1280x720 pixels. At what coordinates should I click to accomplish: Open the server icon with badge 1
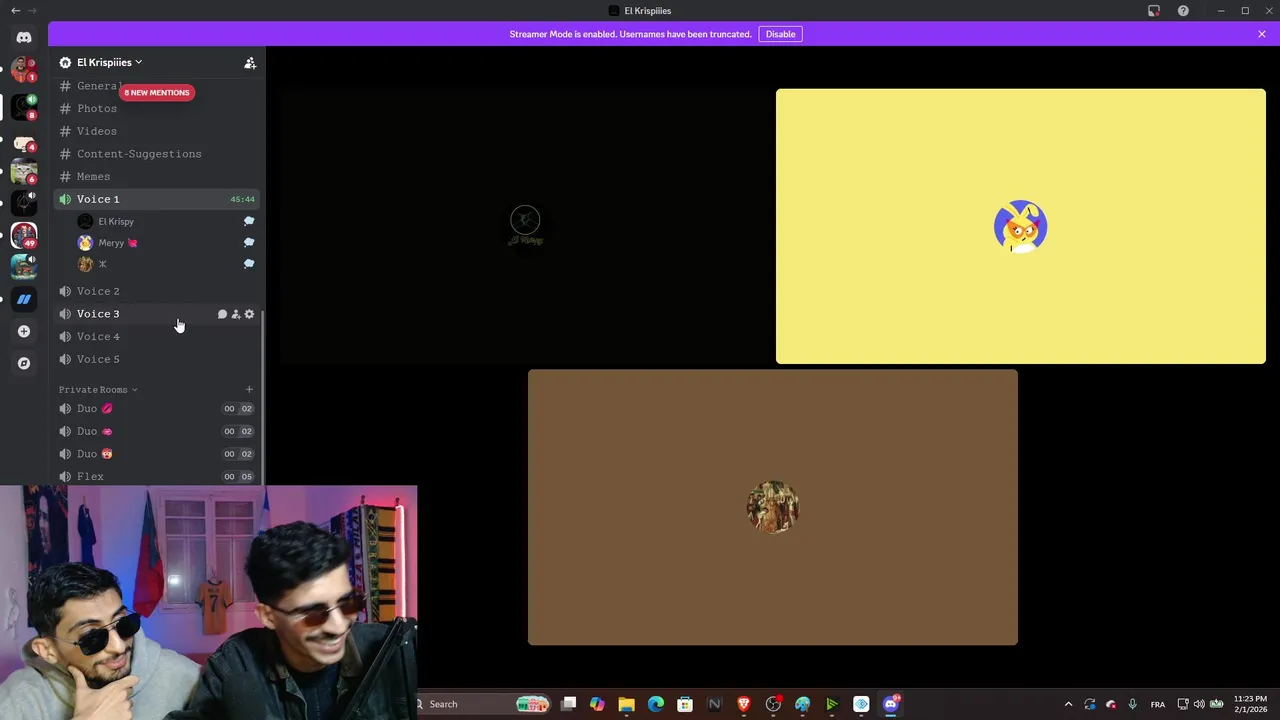(24, 69)
